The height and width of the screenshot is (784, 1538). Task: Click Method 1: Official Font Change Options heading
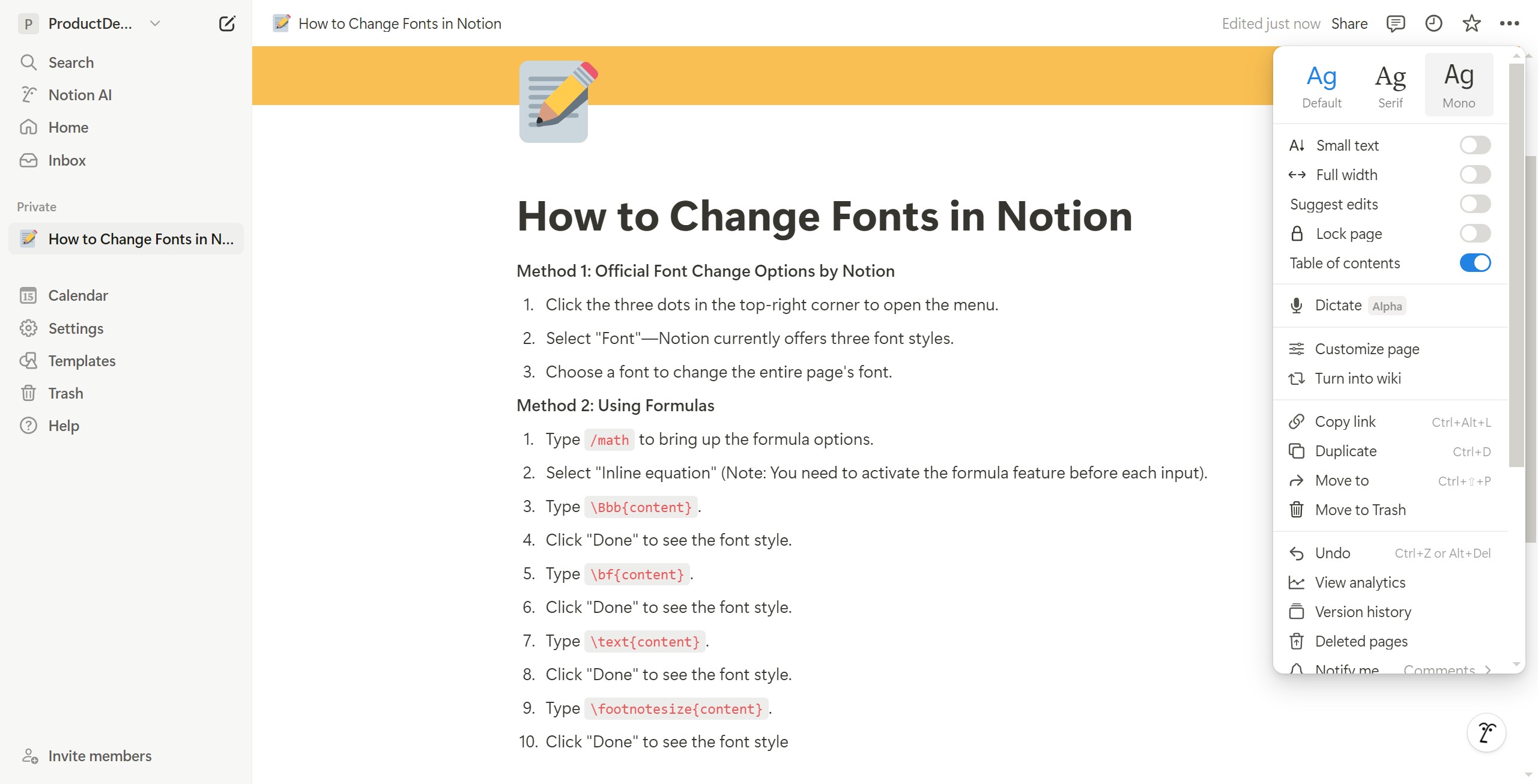(x=706, y=271)
